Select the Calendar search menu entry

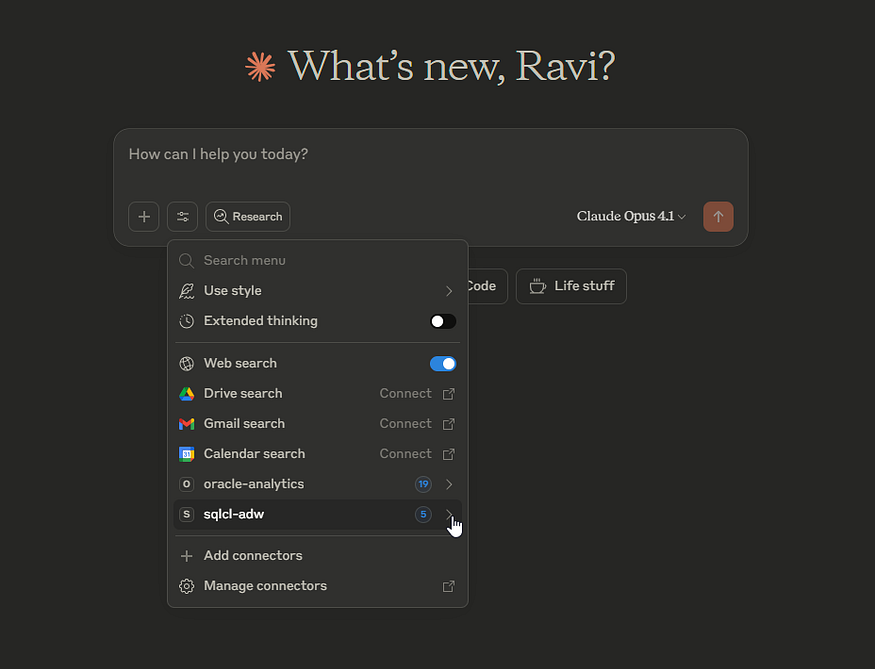point(318,454)
